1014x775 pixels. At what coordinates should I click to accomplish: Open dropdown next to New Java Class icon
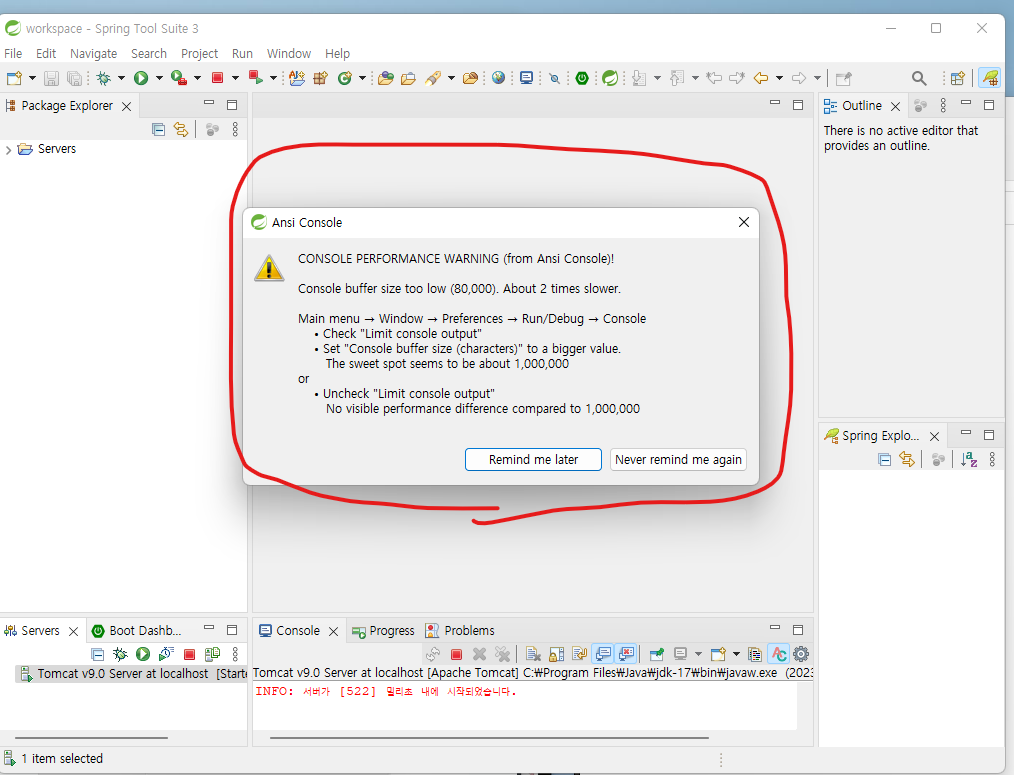coord(362,78)
